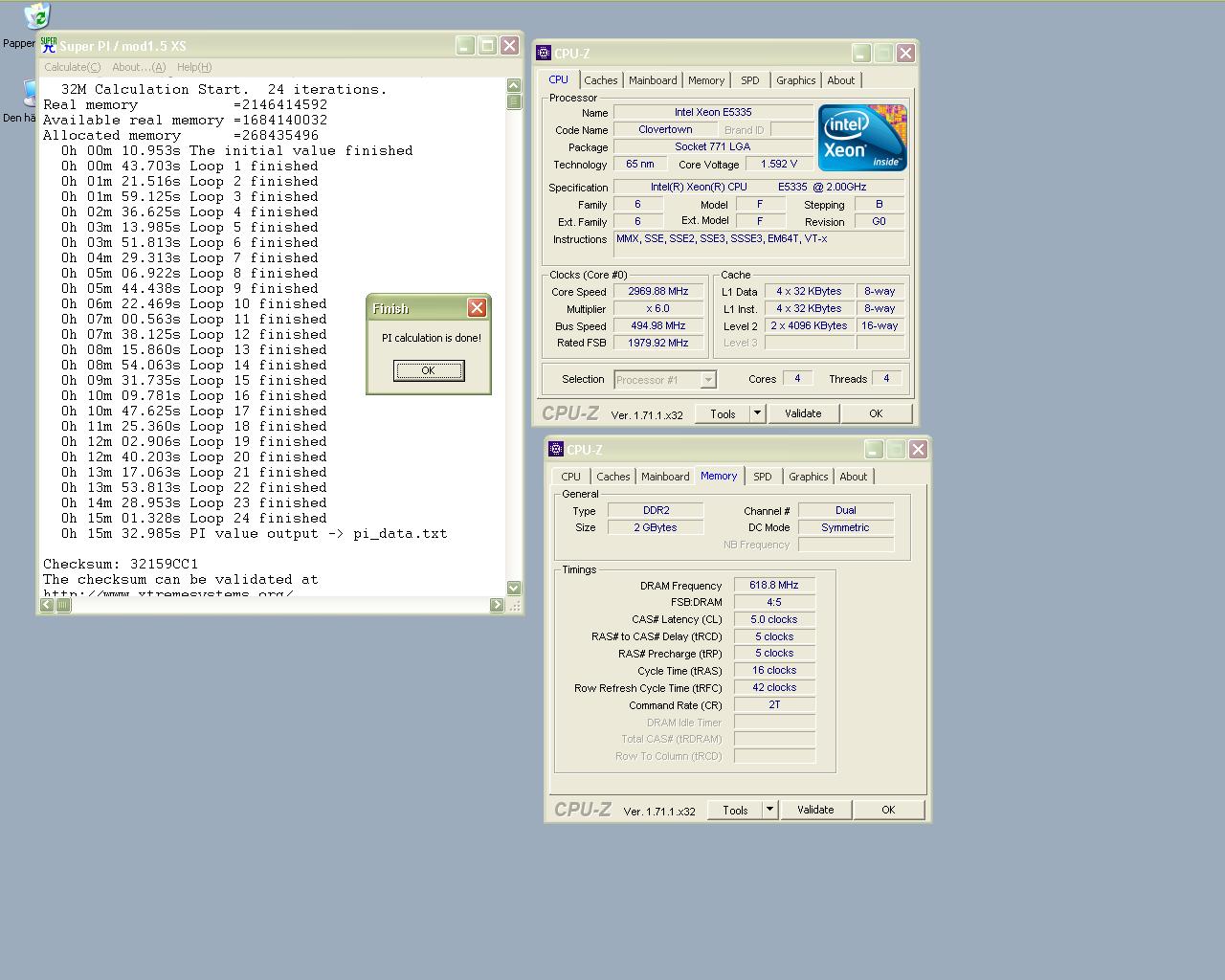This screenshot has height=980, width=1225.
Task: Switch to Memory tab in top CPU-Z
Action: pyautogui.click(x=706, y=80)
